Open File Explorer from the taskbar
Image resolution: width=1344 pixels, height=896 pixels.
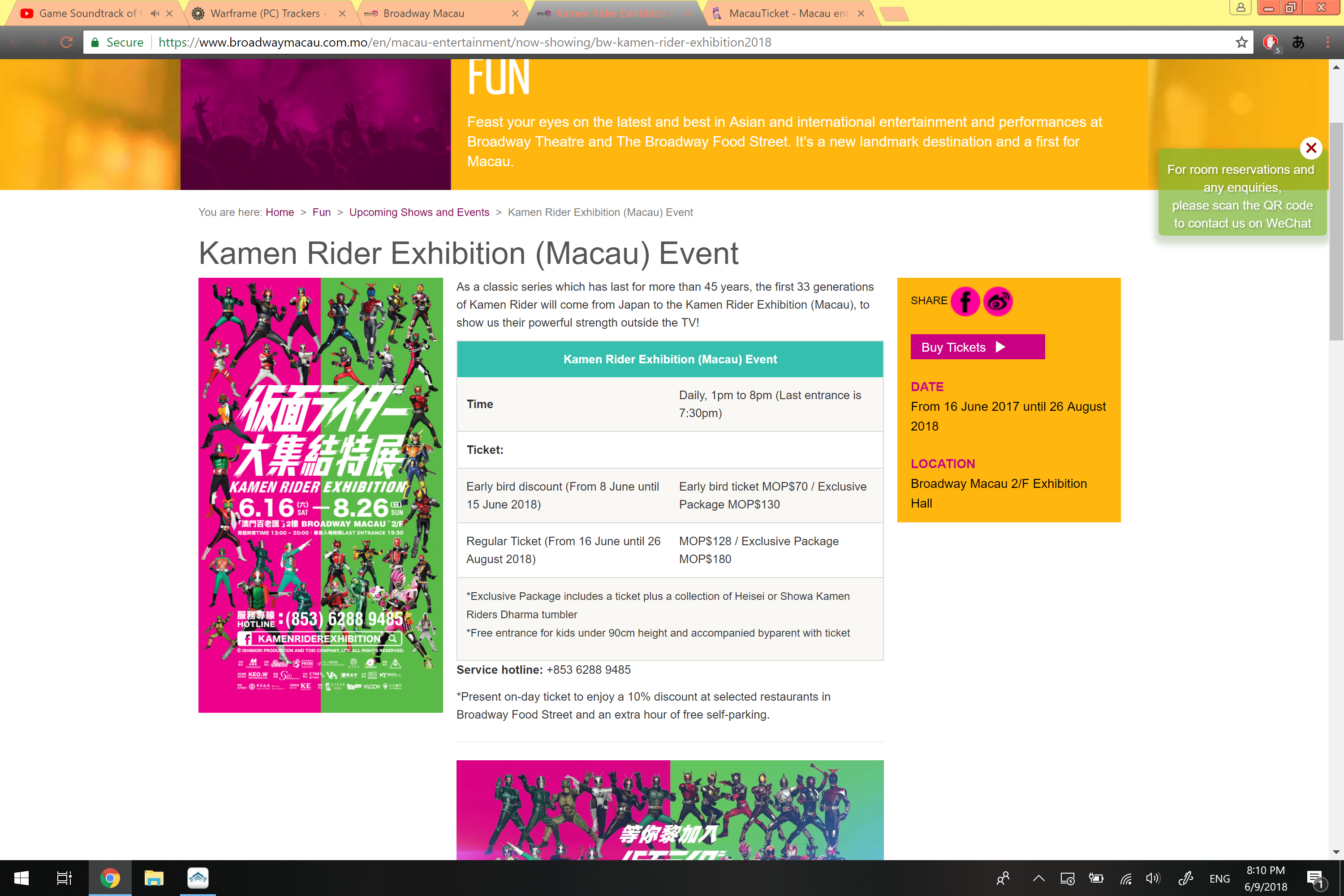pos(154,878)
